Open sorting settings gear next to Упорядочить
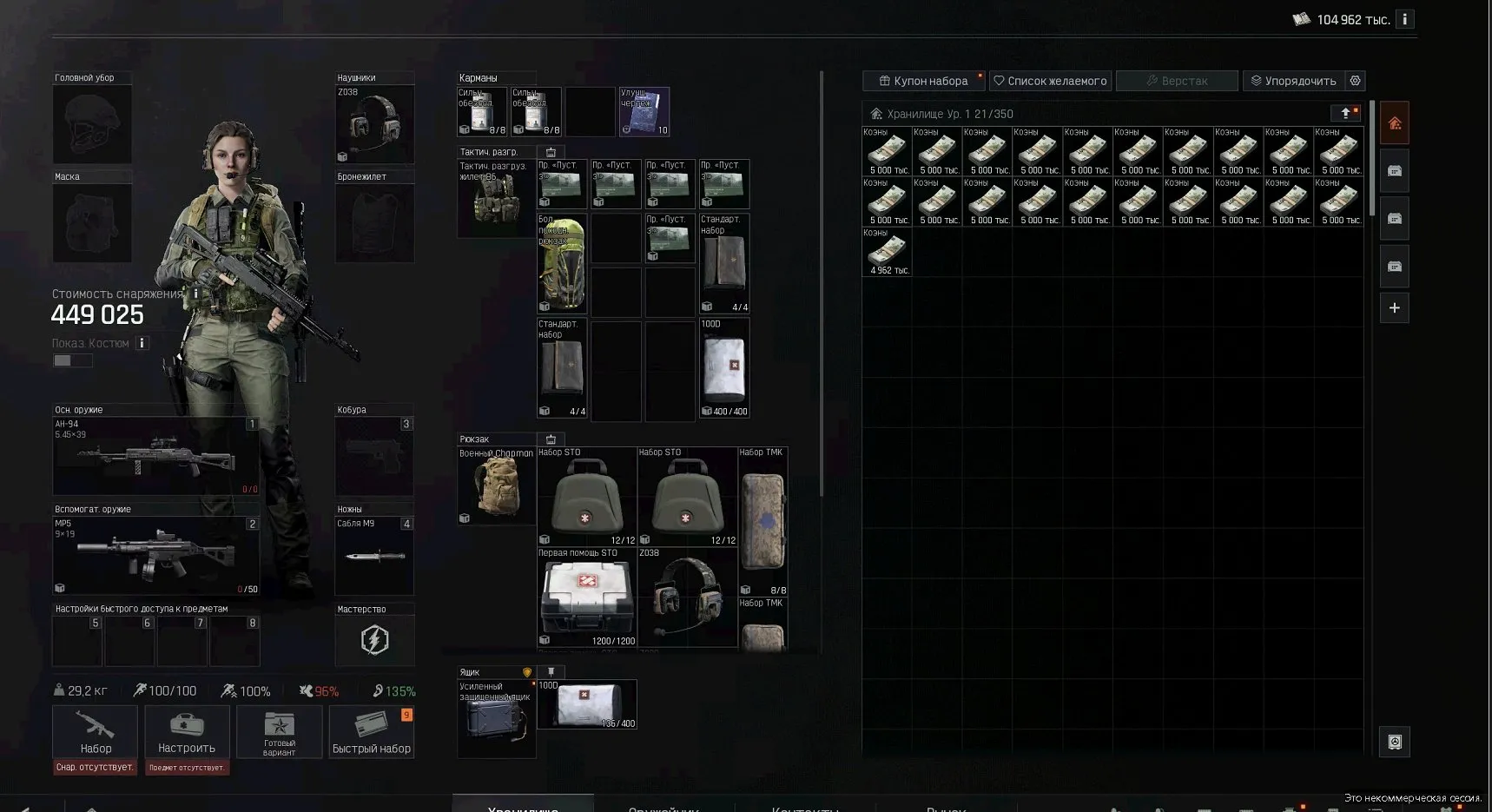Image resolution: width=1492 pixels, height=812 pixels. click(x=1355, y=81)
